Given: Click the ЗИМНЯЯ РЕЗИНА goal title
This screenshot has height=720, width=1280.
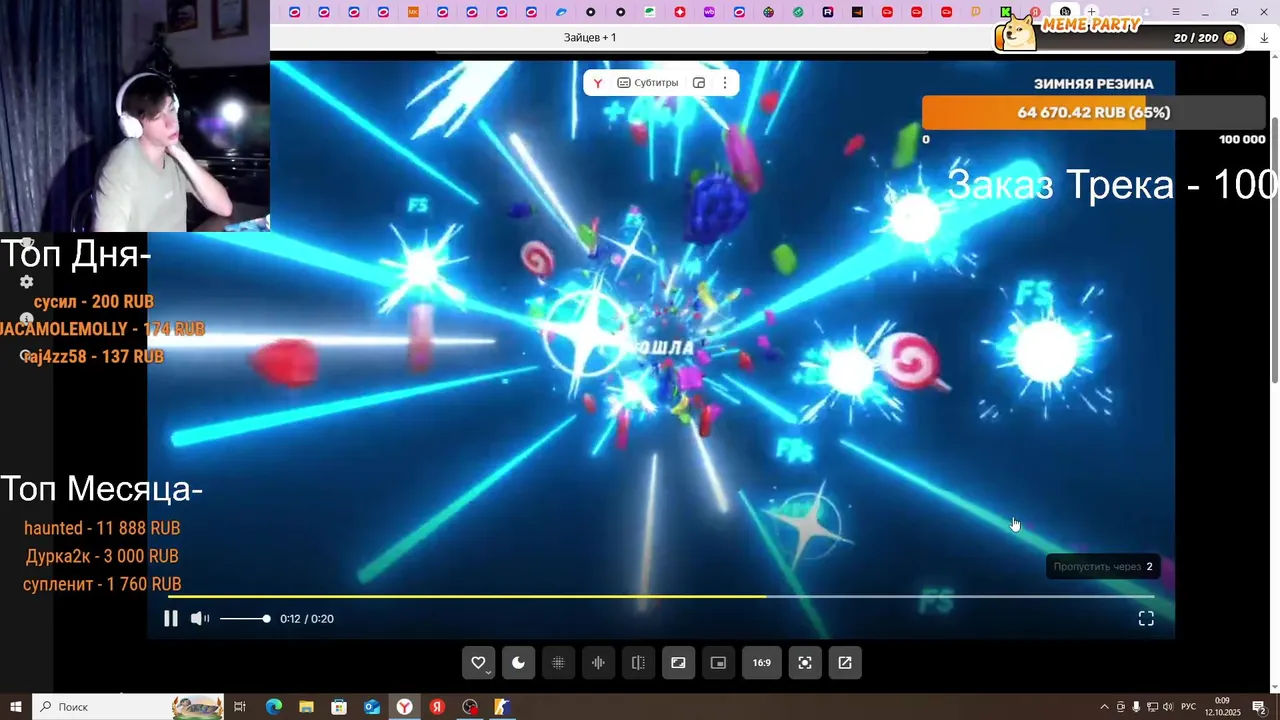Looking at the screenshot, I should [x=1093, y=84].
